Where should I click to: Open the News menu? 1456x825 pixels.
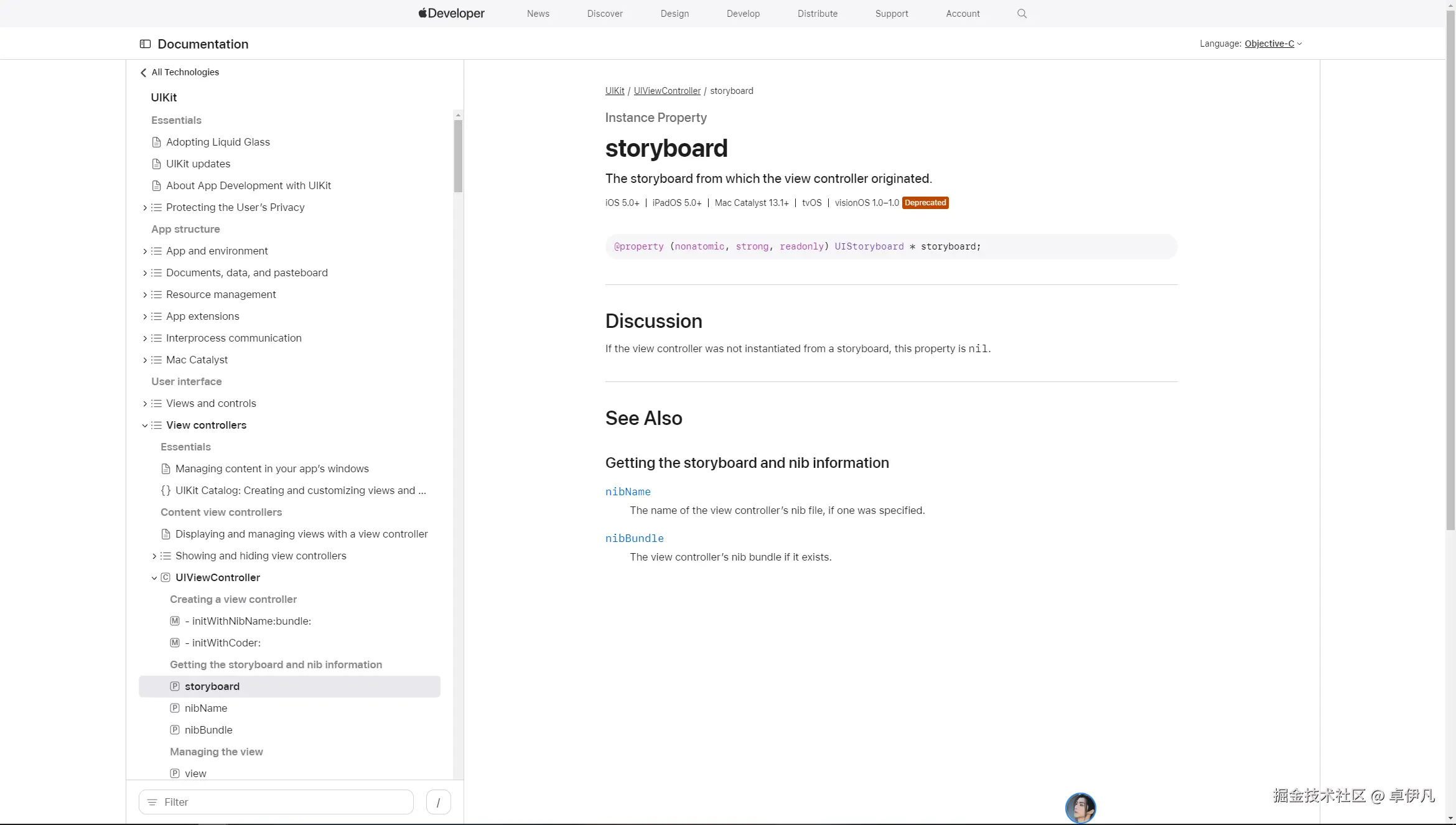tap(538, 14)
